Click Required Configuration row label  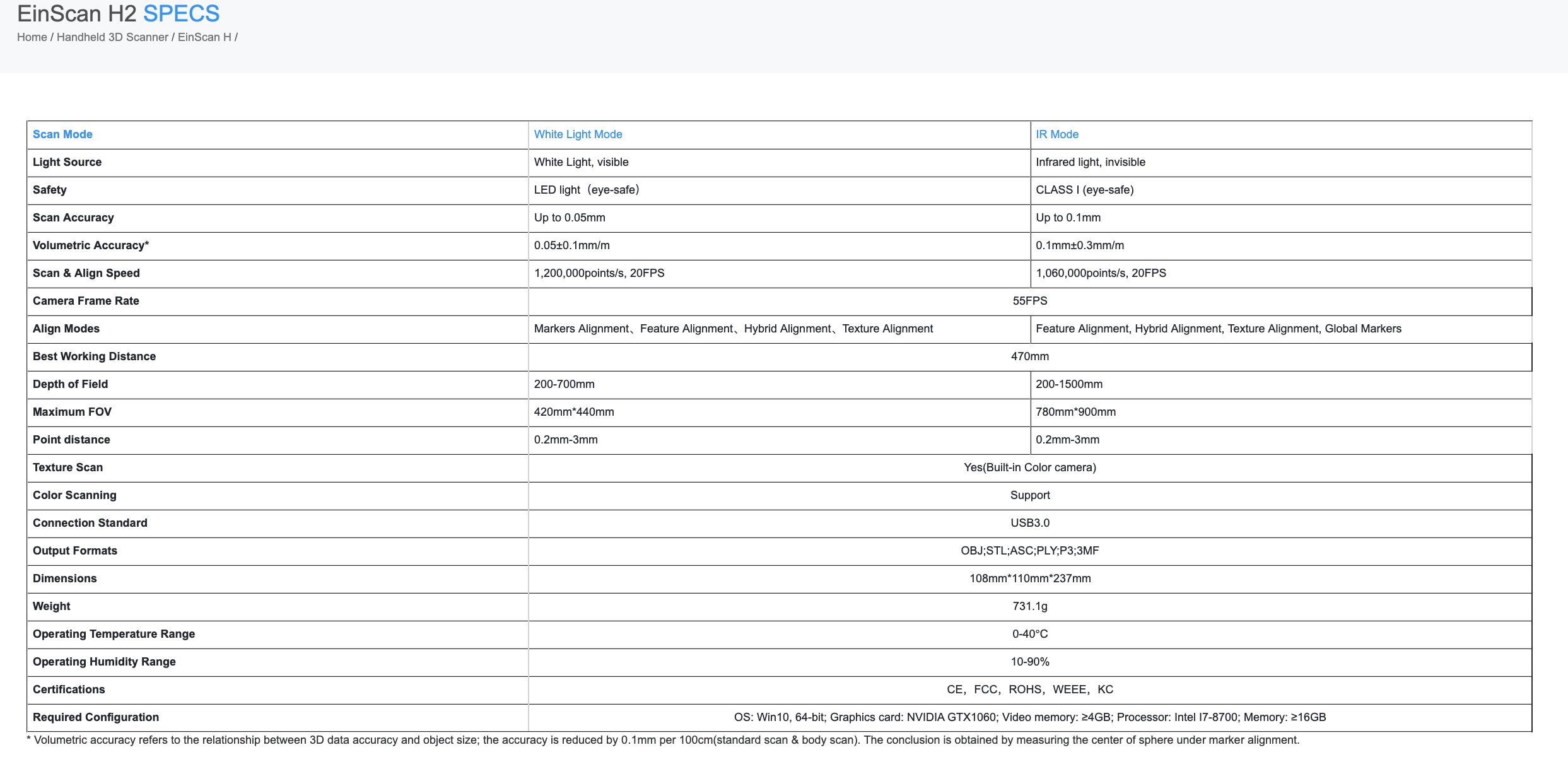96,717
